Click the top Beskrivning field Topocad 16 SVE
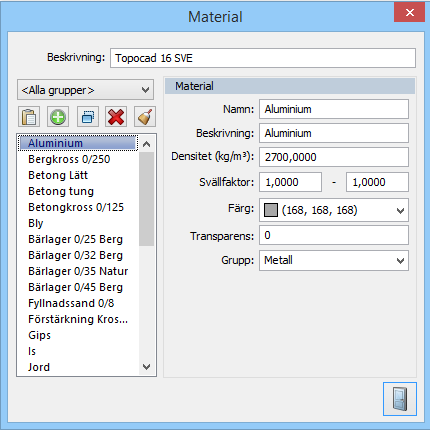Image resolution: width=430 pixels, height=430 pixels. (263, 58)
